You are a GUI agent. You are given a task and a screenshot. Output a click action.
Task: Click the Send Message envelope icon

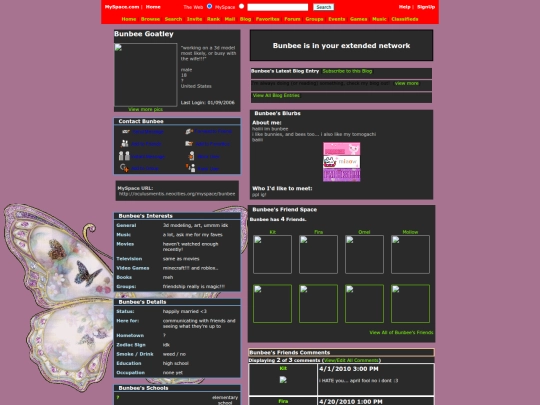coord(125,132)
